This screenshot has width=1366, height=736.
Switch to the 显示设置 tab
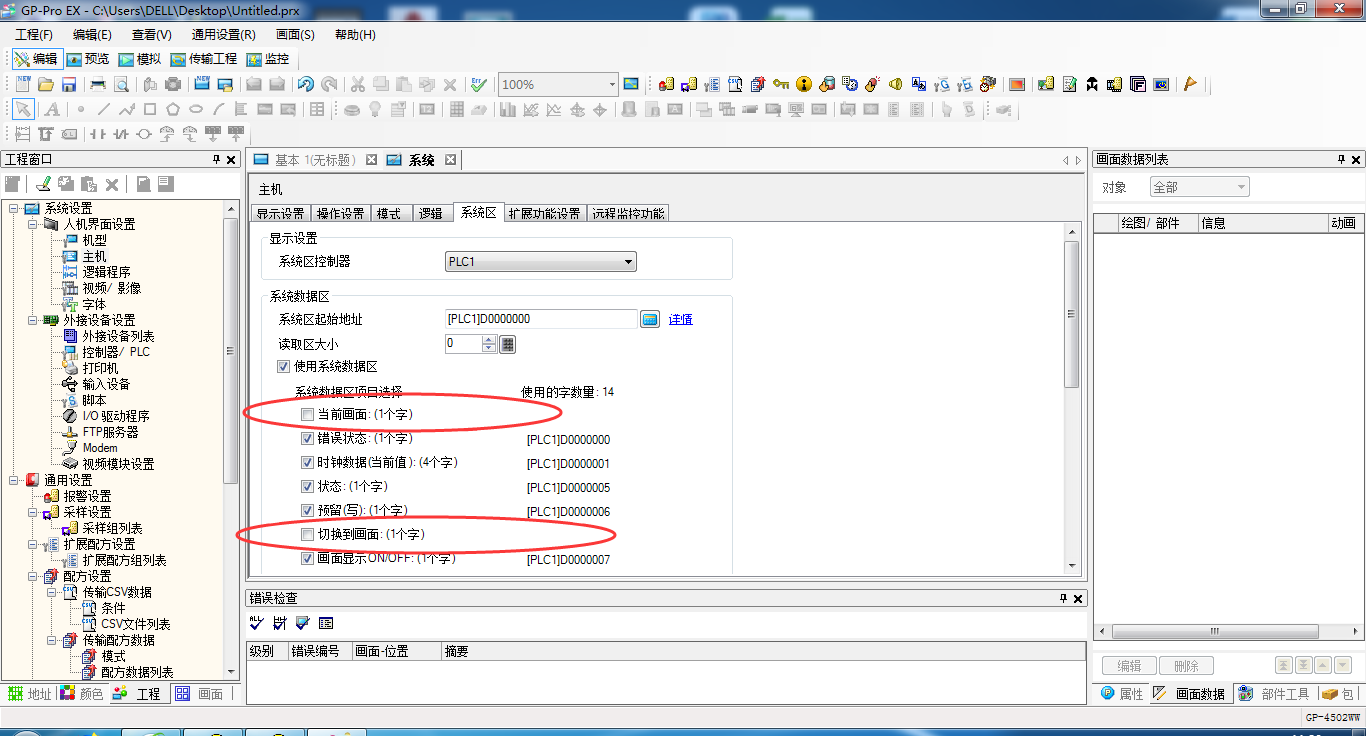point(279,213)
